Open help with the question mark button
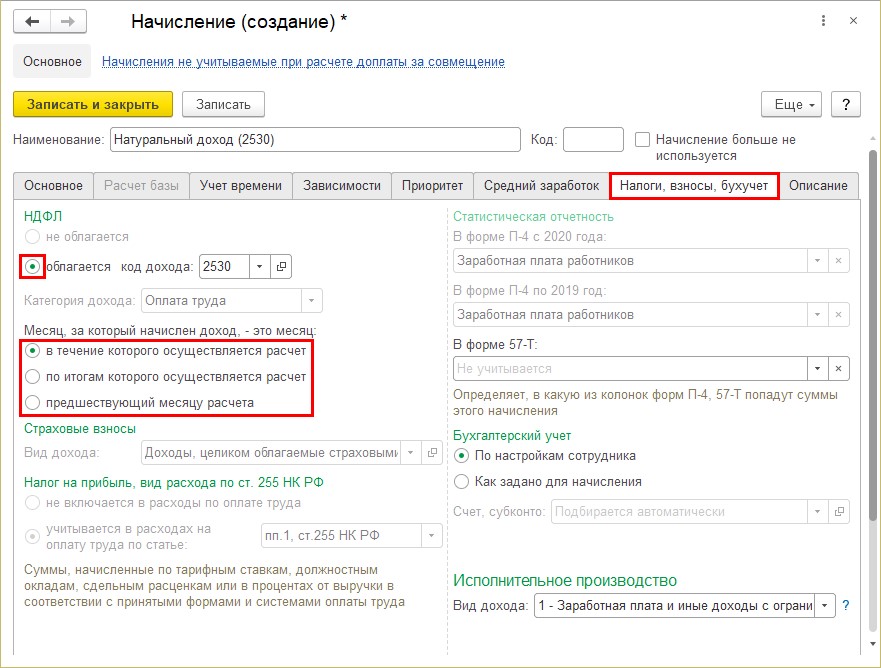The height and width of the screenshot is (668, 881). tap(846, 104)
